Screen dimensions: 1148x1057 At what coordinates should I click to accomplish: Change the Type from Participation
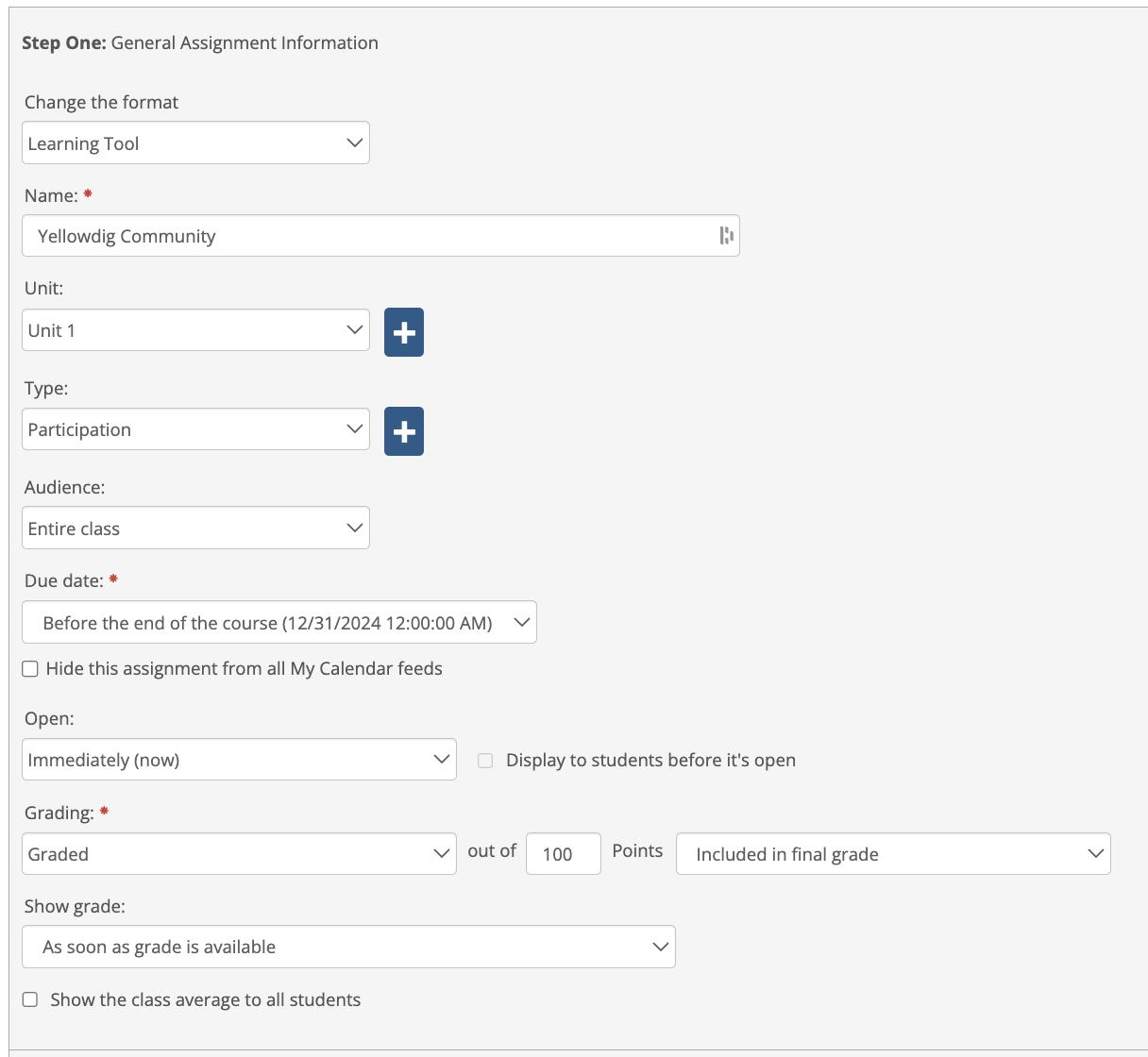pos(195,428)
